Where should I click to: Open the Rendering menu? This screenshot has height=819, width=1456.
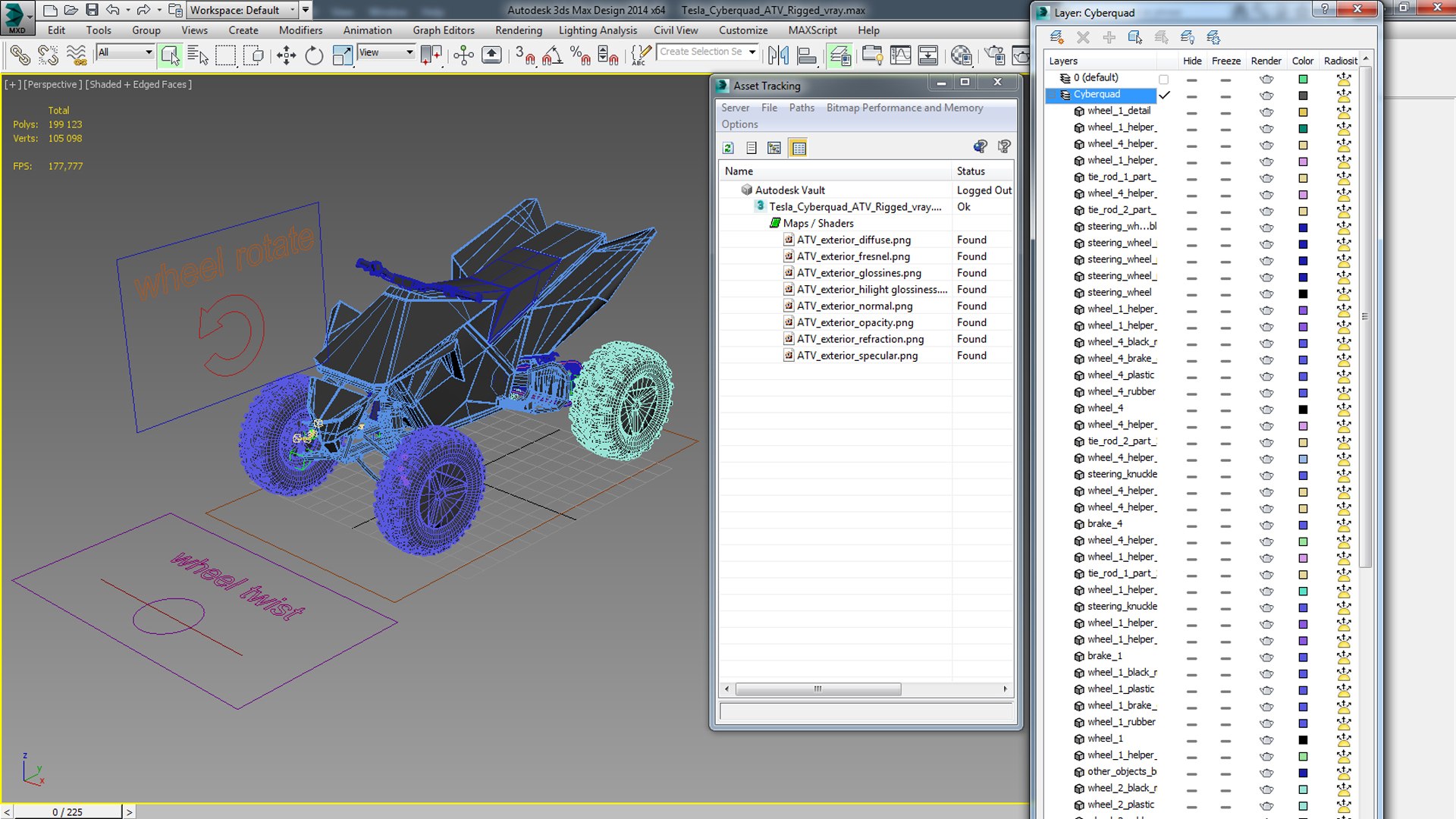coord(519,30)
